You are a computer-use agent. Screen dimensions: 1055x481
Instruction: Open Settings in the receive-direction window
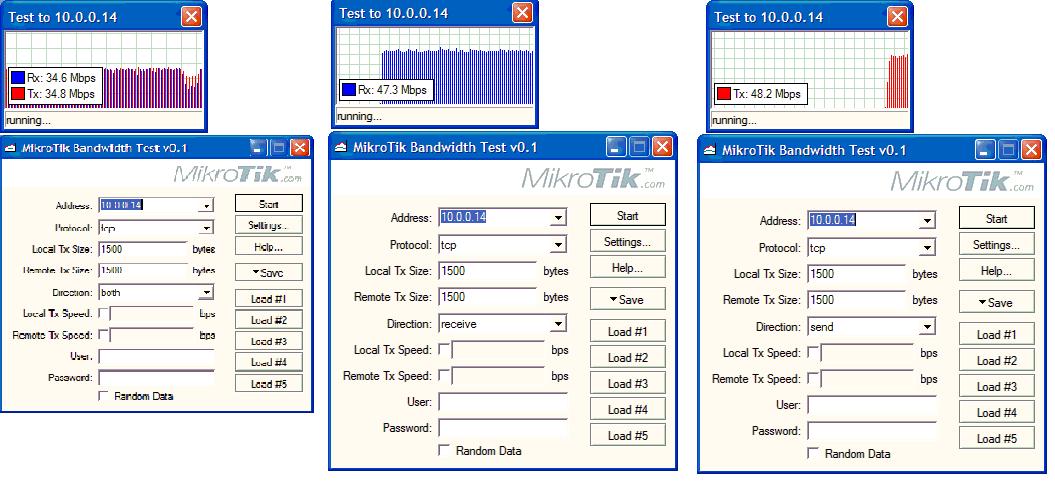628,241
